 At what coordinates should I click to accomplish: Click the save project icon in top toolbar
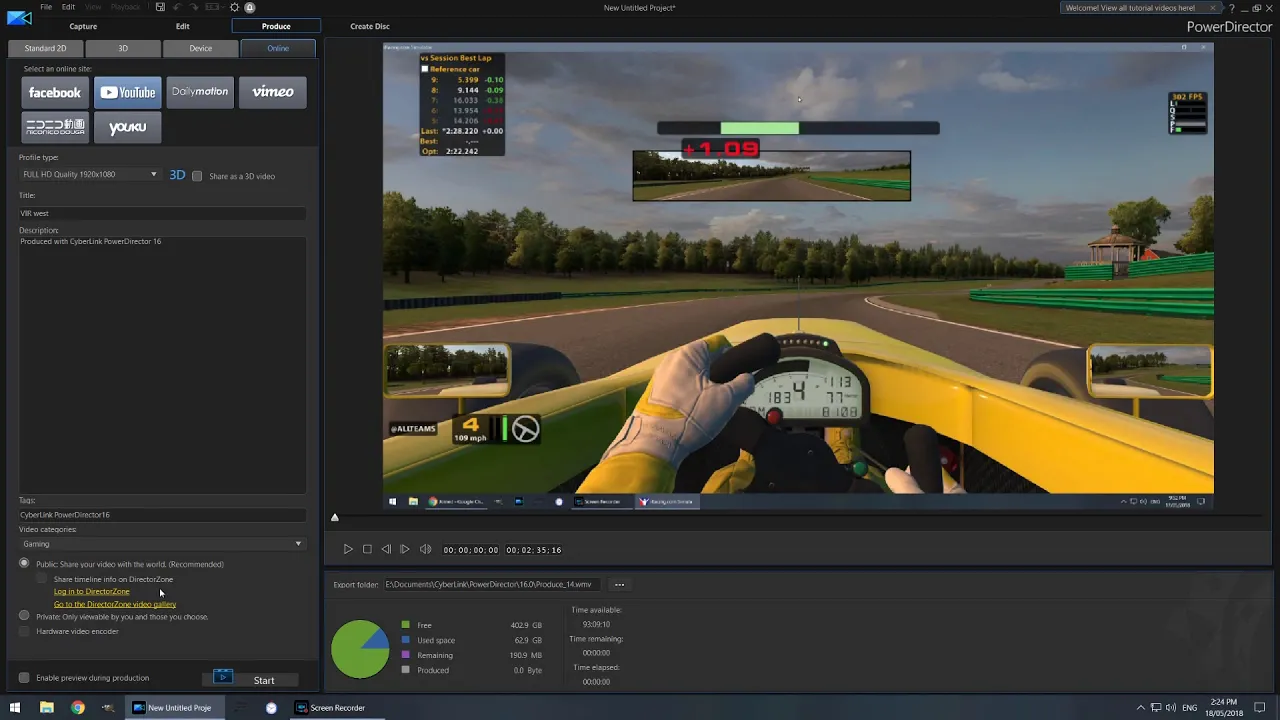(160, 7)
